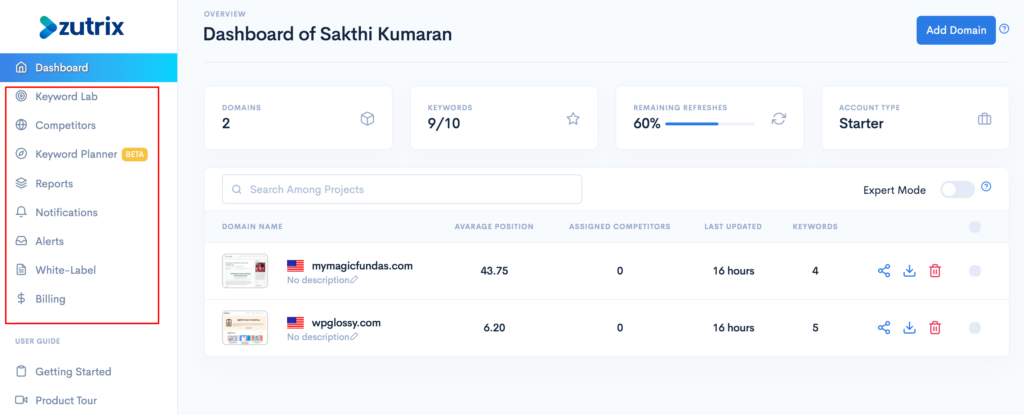The width and height of the screenshot is (1024, 415).
Task: Click the Notifications bell icon
Action: coord(22,212)
